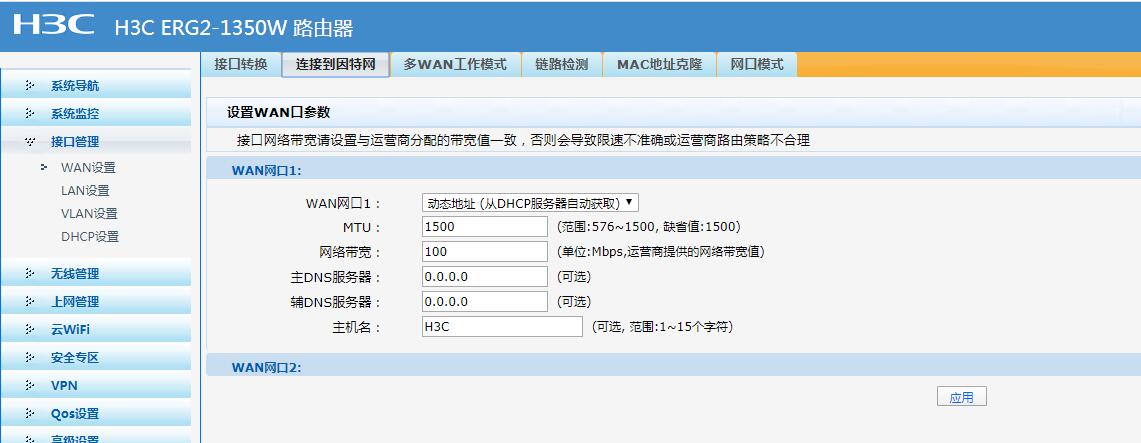The image size is (1141, 443).
Task: Click the small arrow before WAN设置
Action: (x=44, y=167)
